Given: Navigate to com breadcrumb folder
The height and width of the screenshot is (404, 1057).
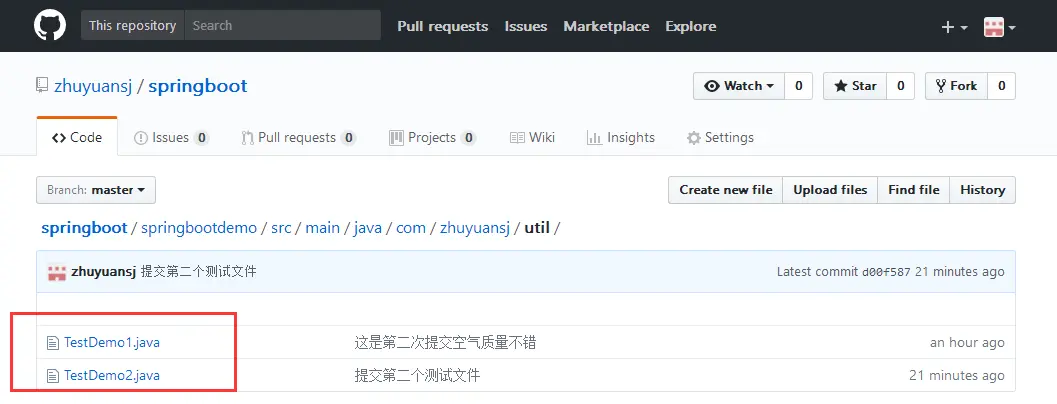Looking at the screenshot, I should pos(411,228).
